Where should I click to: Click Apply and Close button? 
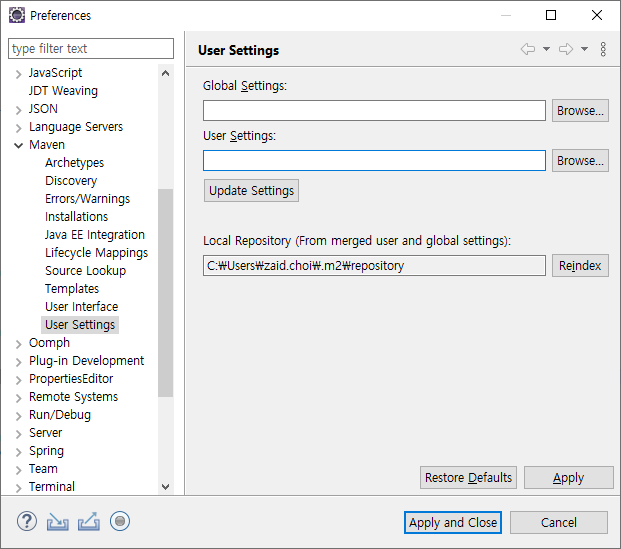pyautogui.click(x=453, y=522)
